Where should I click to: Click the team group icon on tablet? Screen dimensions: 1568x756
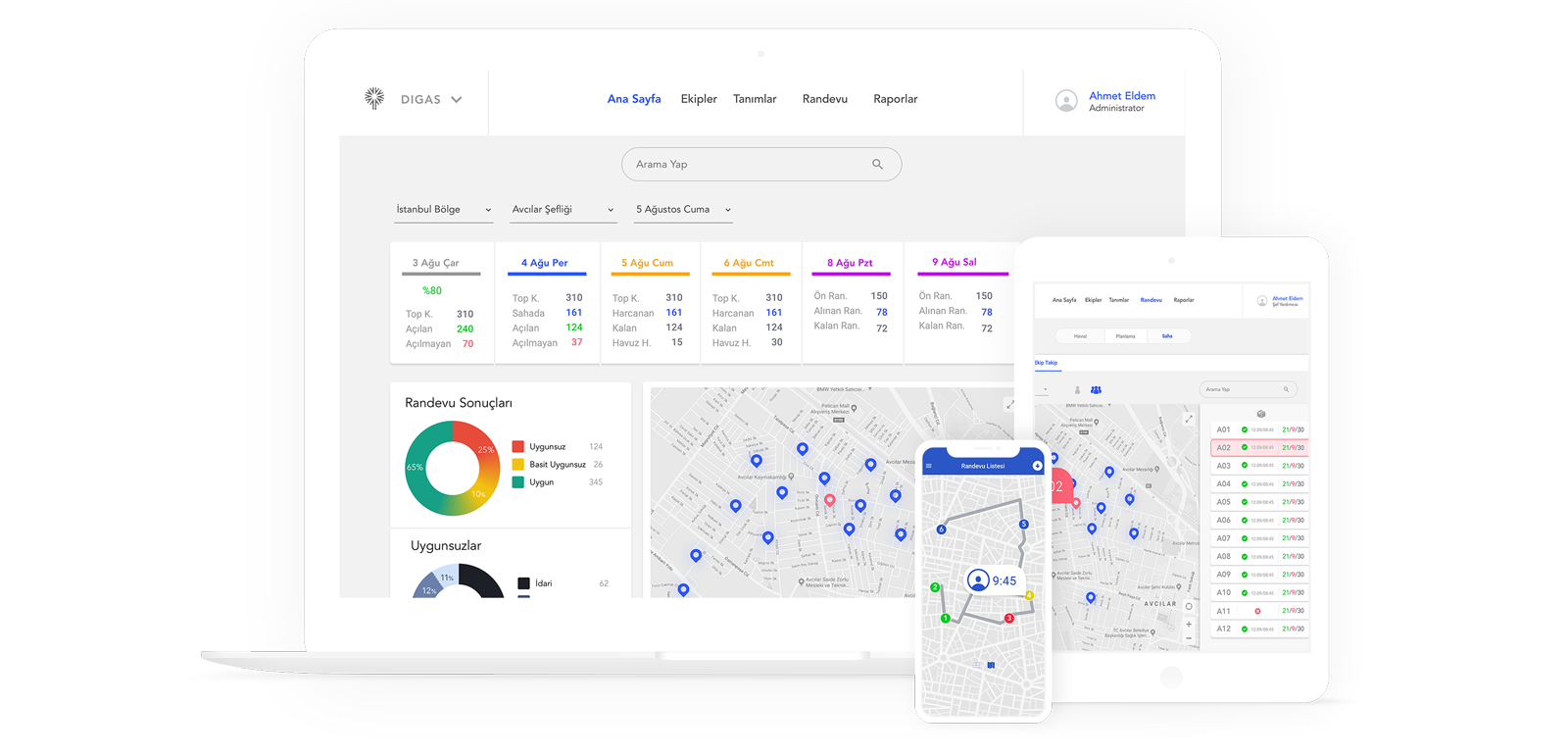pos(1096,390)
